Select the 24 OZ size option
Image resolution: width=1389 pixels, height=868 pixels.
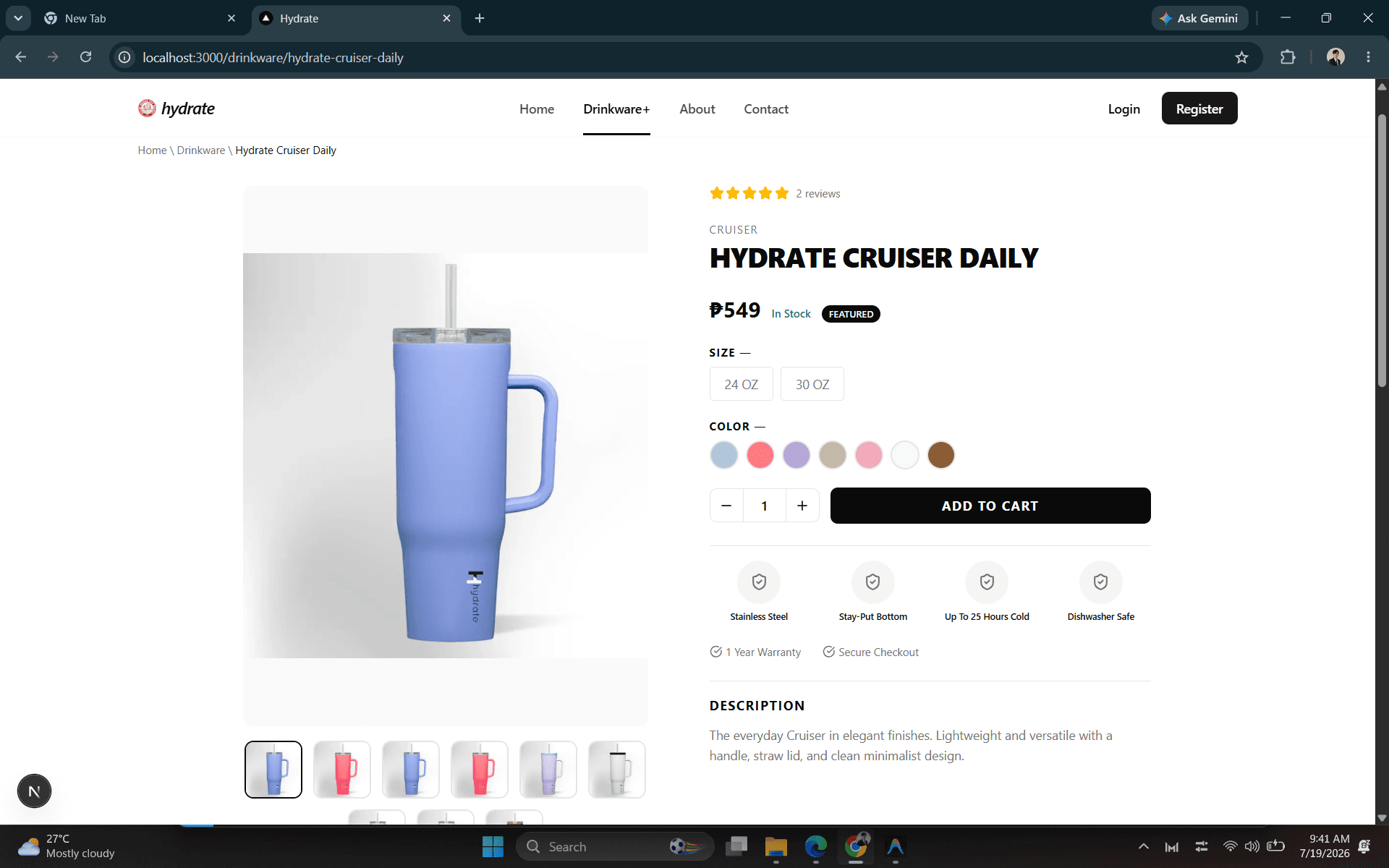(742, 384)
